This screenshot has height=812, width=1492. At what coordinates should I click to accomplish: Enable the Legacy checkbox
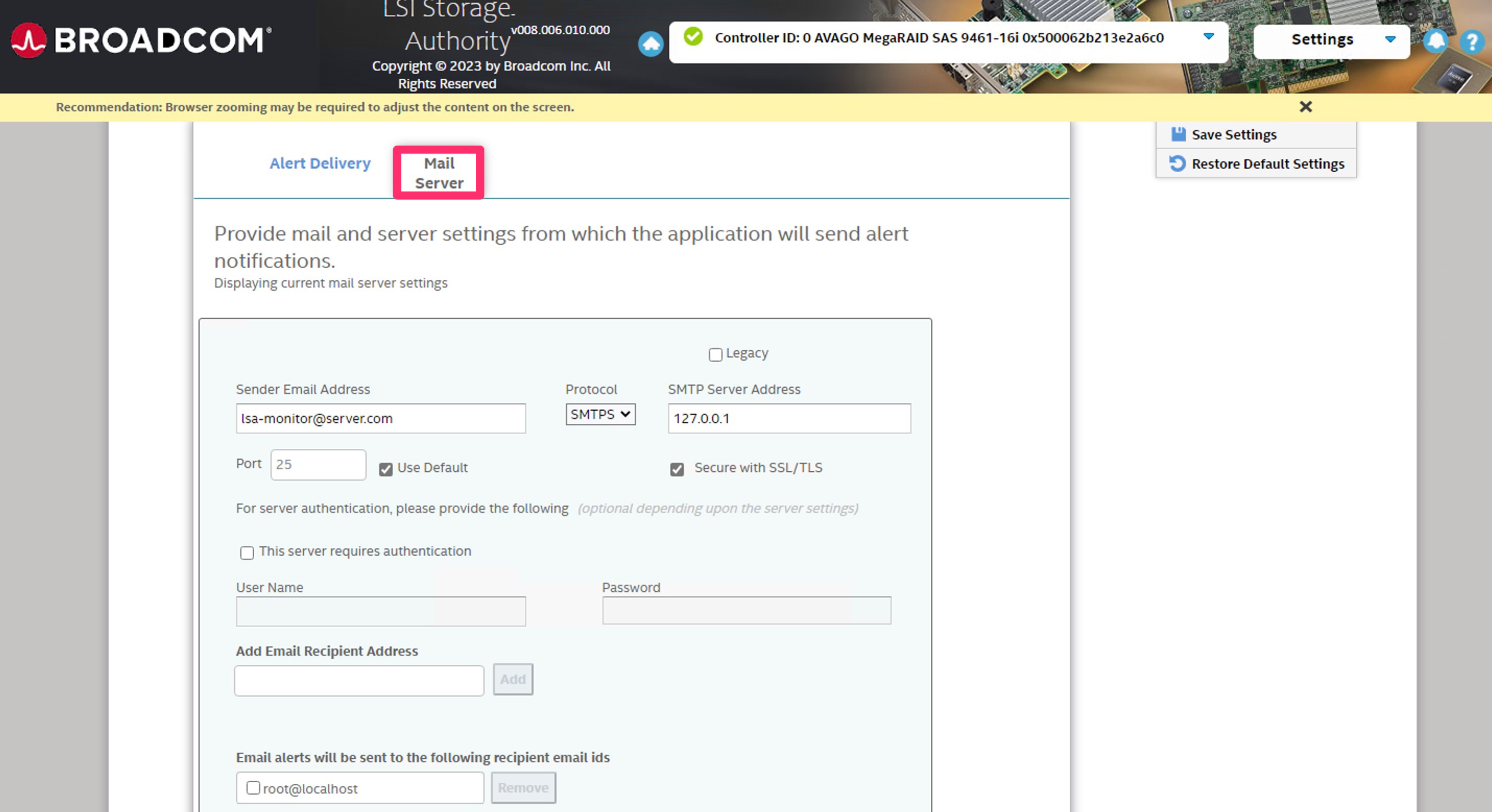(715, 354)
